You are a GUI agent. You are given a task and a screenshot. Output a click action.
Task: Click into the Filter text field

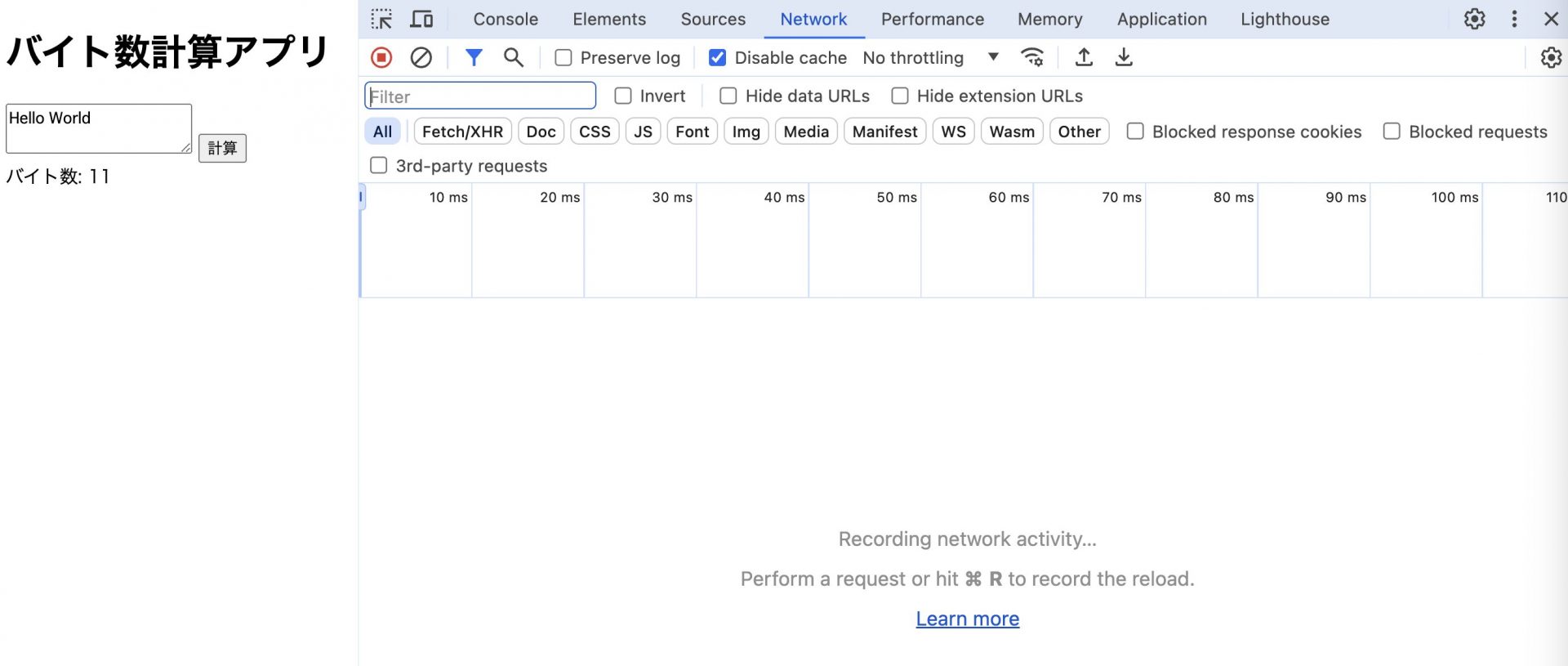click(480, 96)
